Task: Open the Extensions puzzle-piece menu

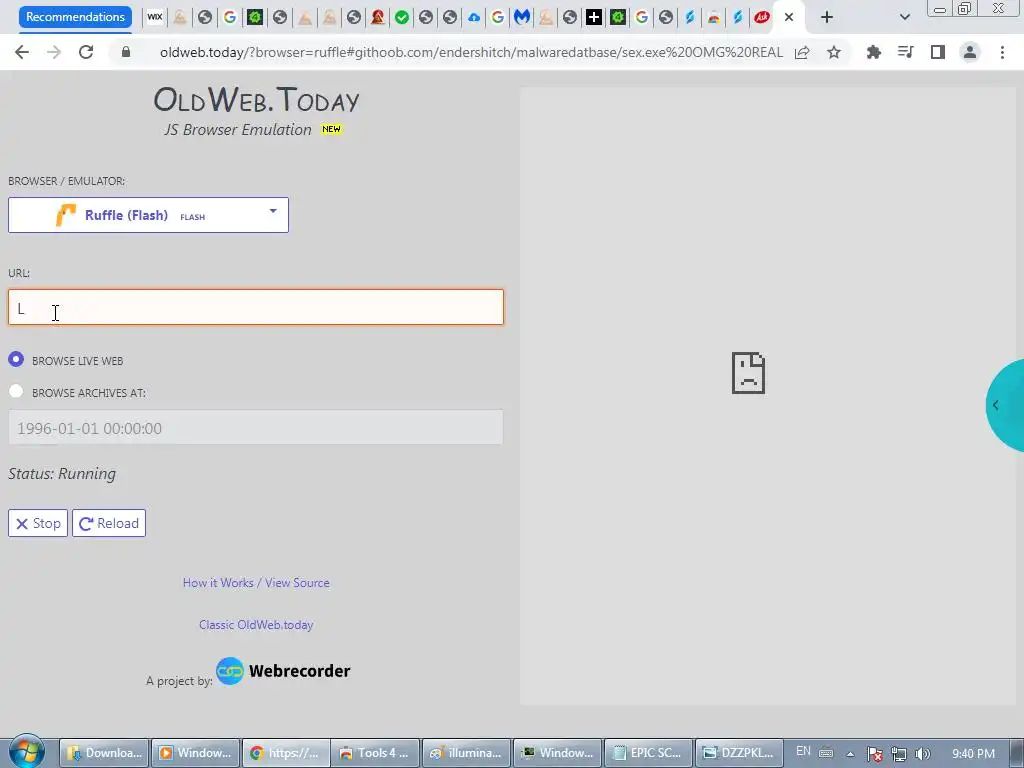Action: [874, 52]
